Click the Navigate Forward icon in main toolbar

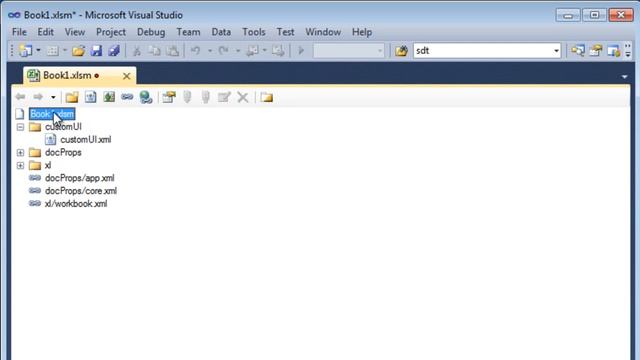(278, 51)
